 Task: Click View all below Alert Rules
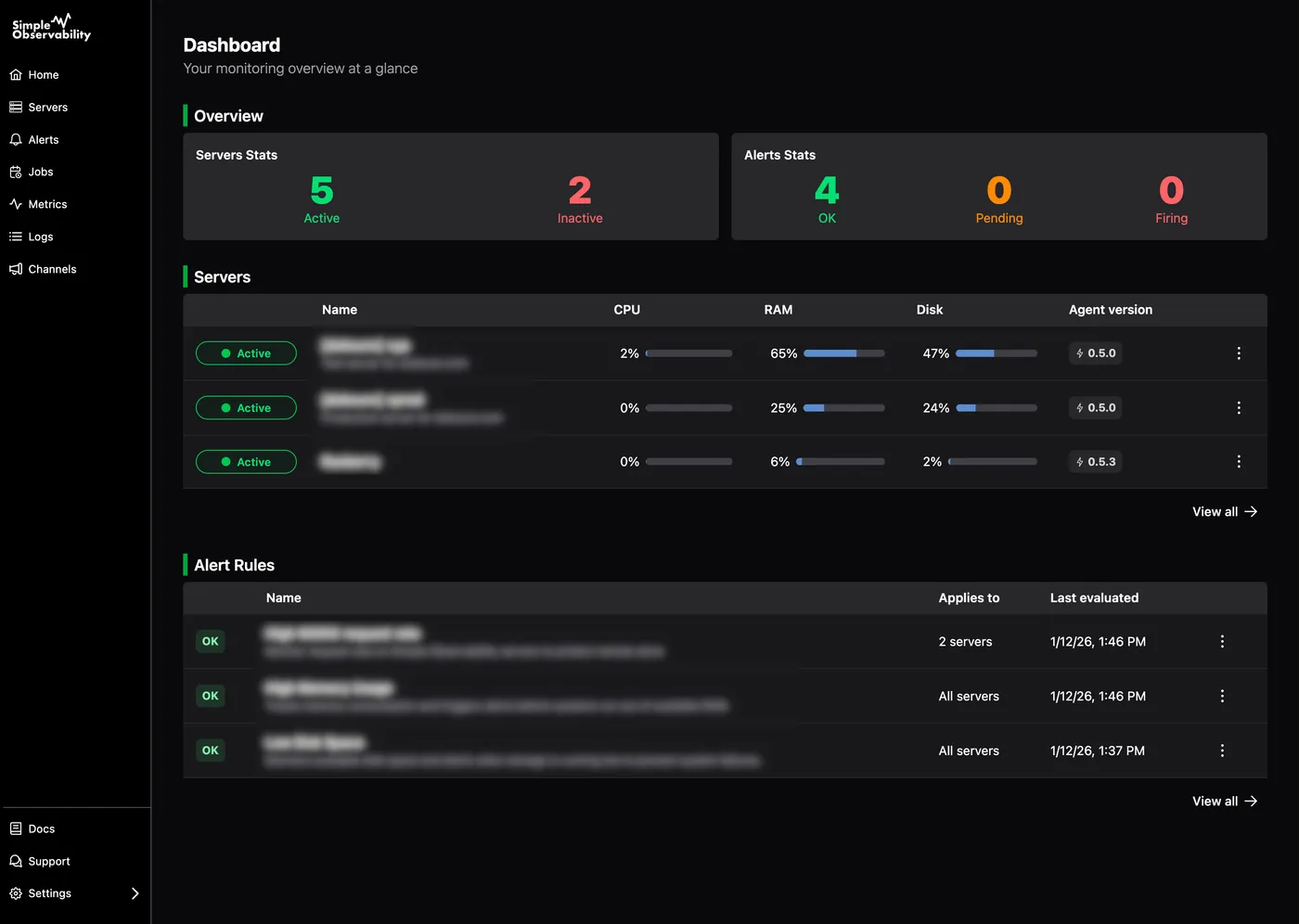point(1224,801)
